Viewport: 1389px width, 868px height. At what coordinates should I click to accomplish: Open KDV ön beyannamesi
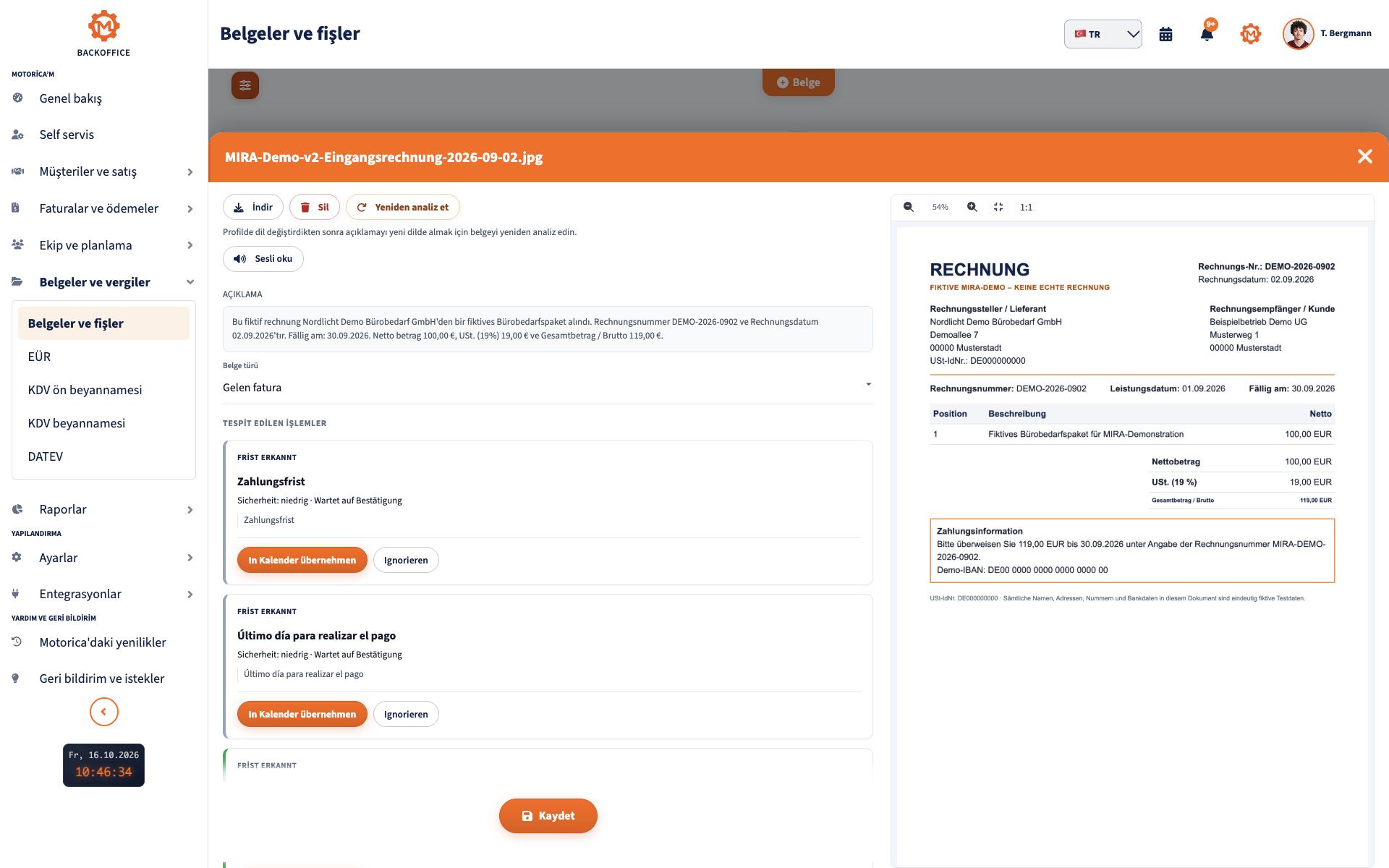[x=103, y=390]
